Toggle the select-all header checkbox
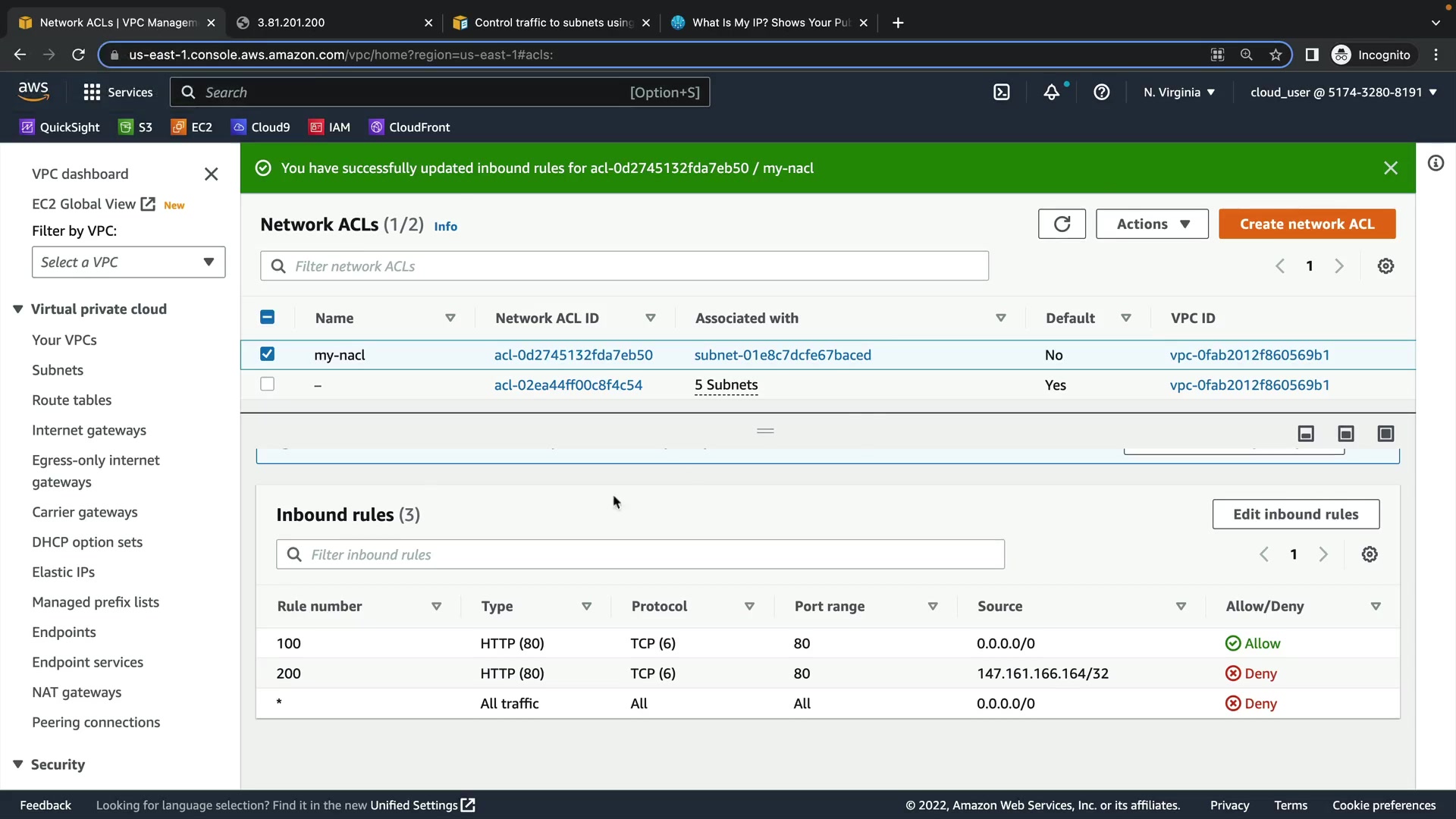 (x=267, y=318)
